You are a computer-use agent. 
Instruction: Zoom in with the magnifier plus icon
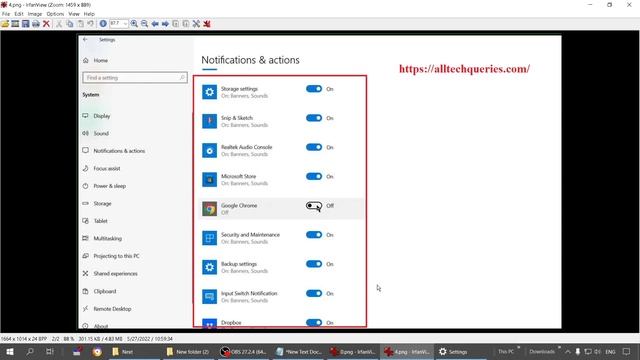pyautogui.click(x=134, y=24)
